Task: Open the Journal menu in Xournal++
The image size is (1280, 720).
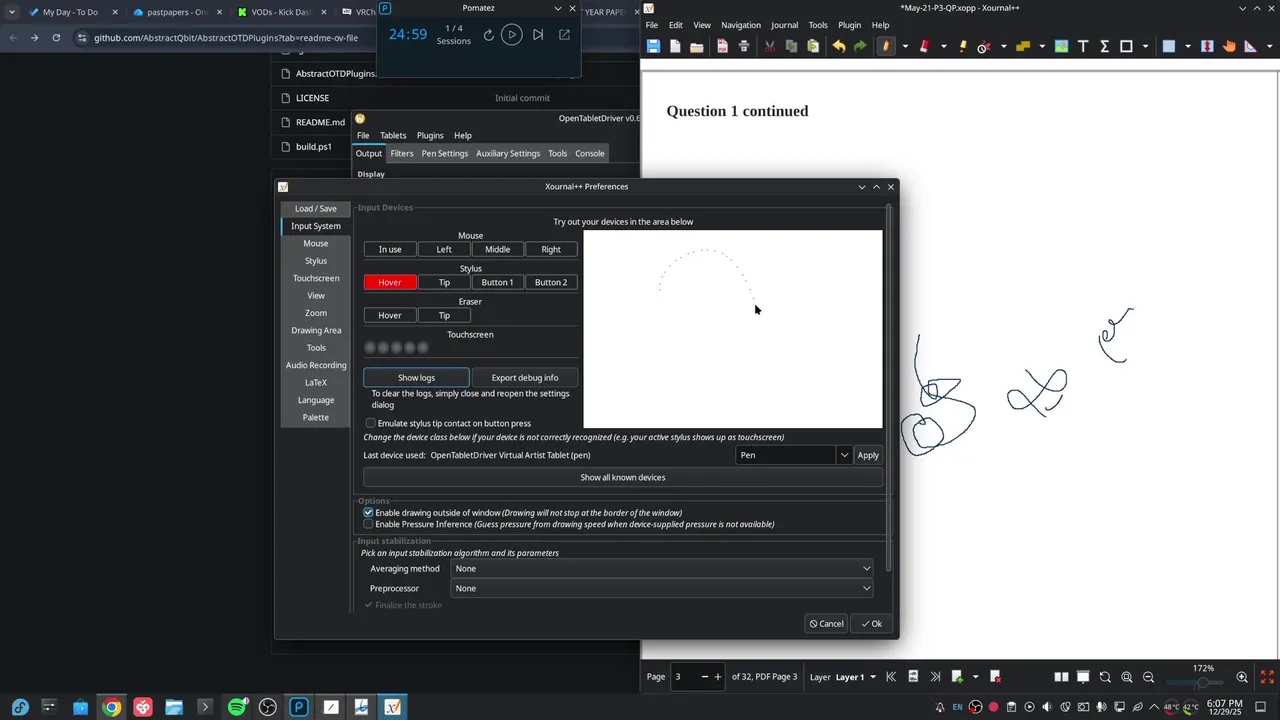Action: tap(784, 25)
